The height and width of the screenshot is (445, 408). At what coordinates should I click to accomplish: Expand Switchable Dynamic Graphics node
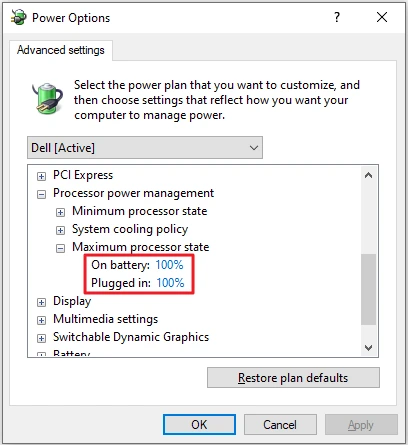point(41,338)
